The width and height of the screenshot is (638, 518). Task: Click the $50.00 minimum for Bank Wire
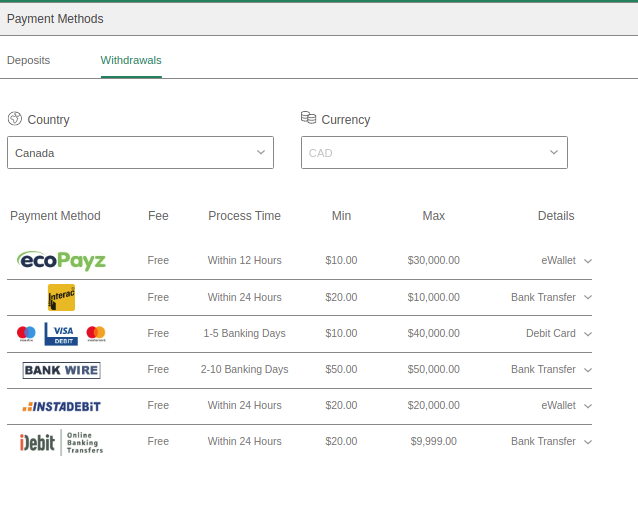pos(341,369)
